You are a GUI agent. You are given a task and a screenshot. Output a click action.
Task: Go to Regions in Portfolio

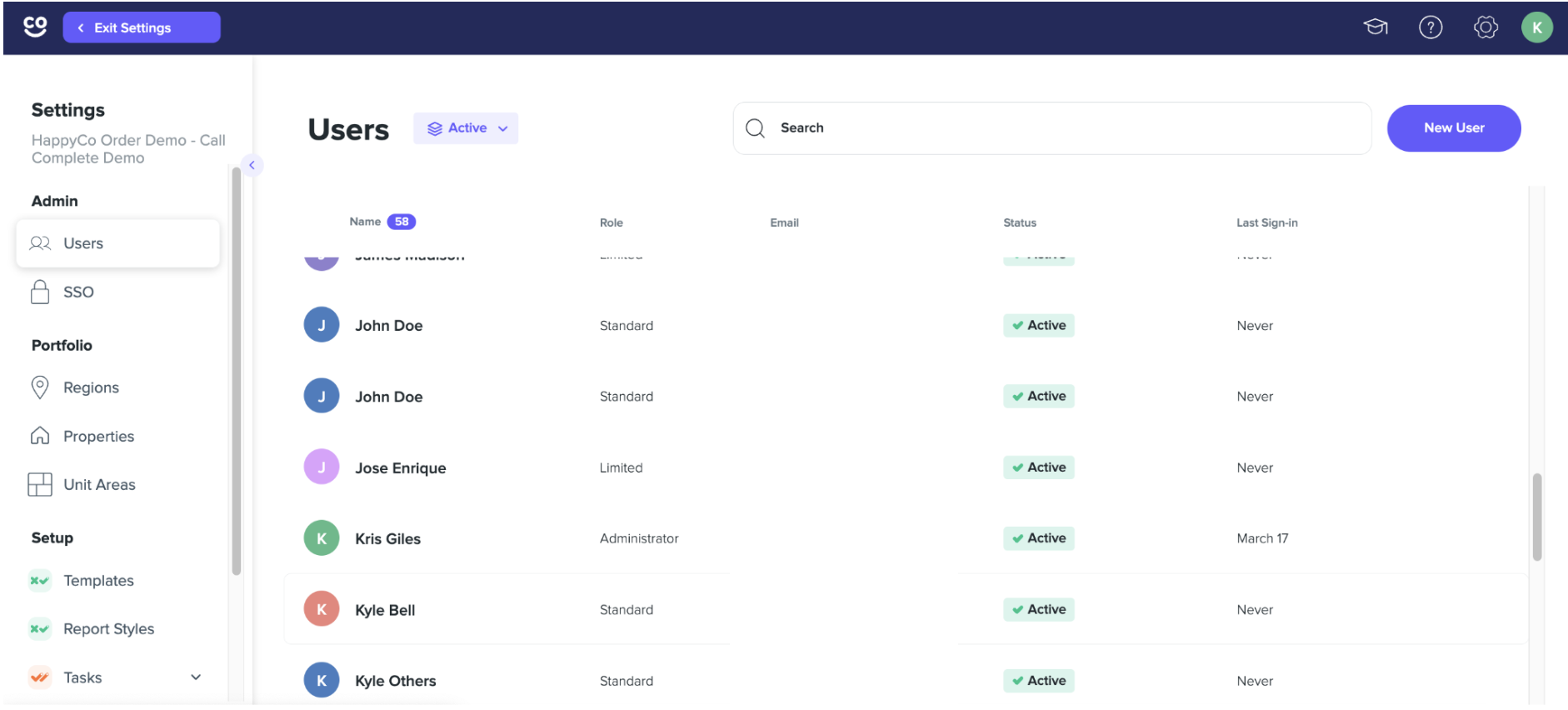tap(91, 387)
